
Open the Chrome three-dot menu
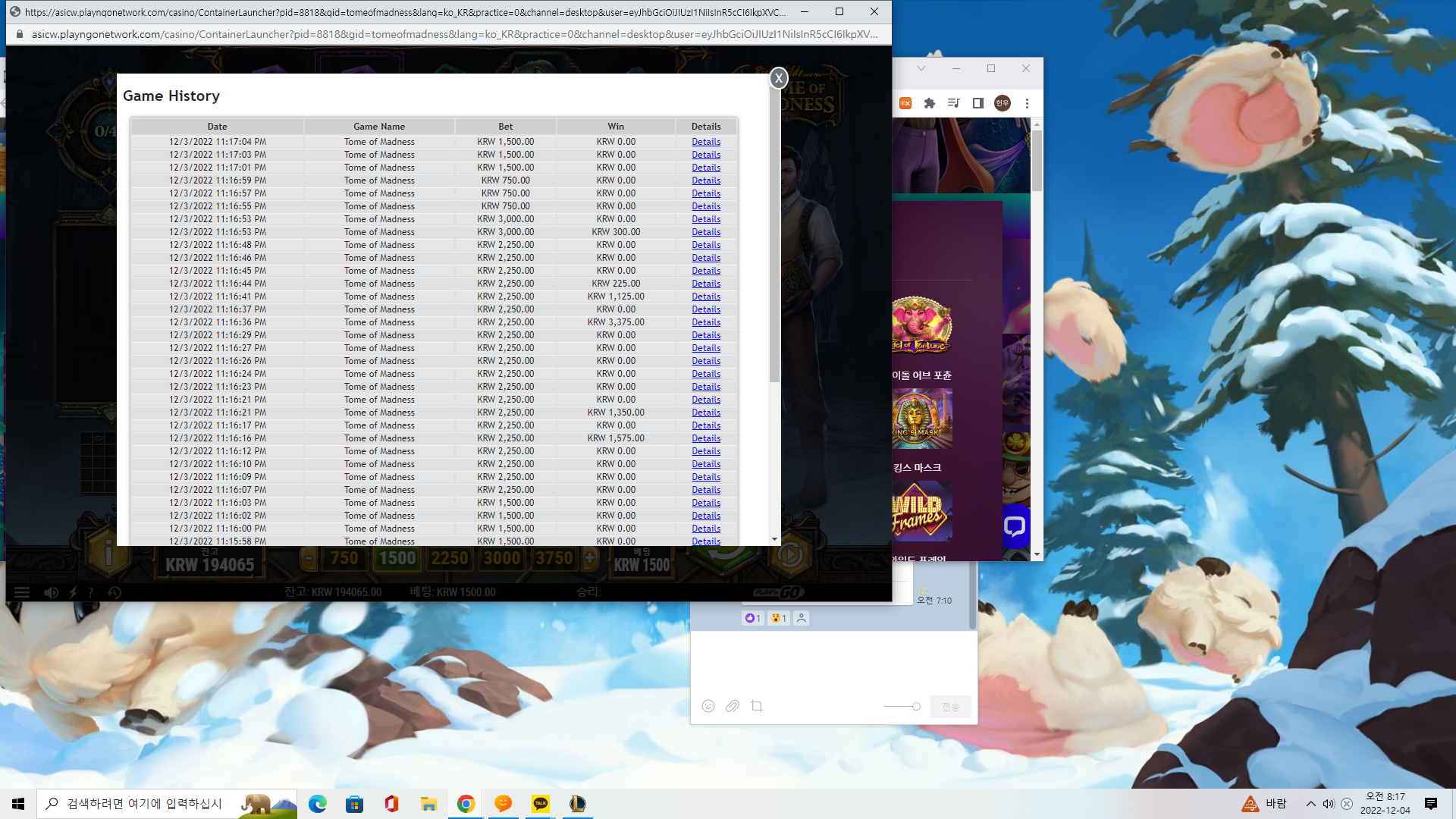[x=1028, y=103]
